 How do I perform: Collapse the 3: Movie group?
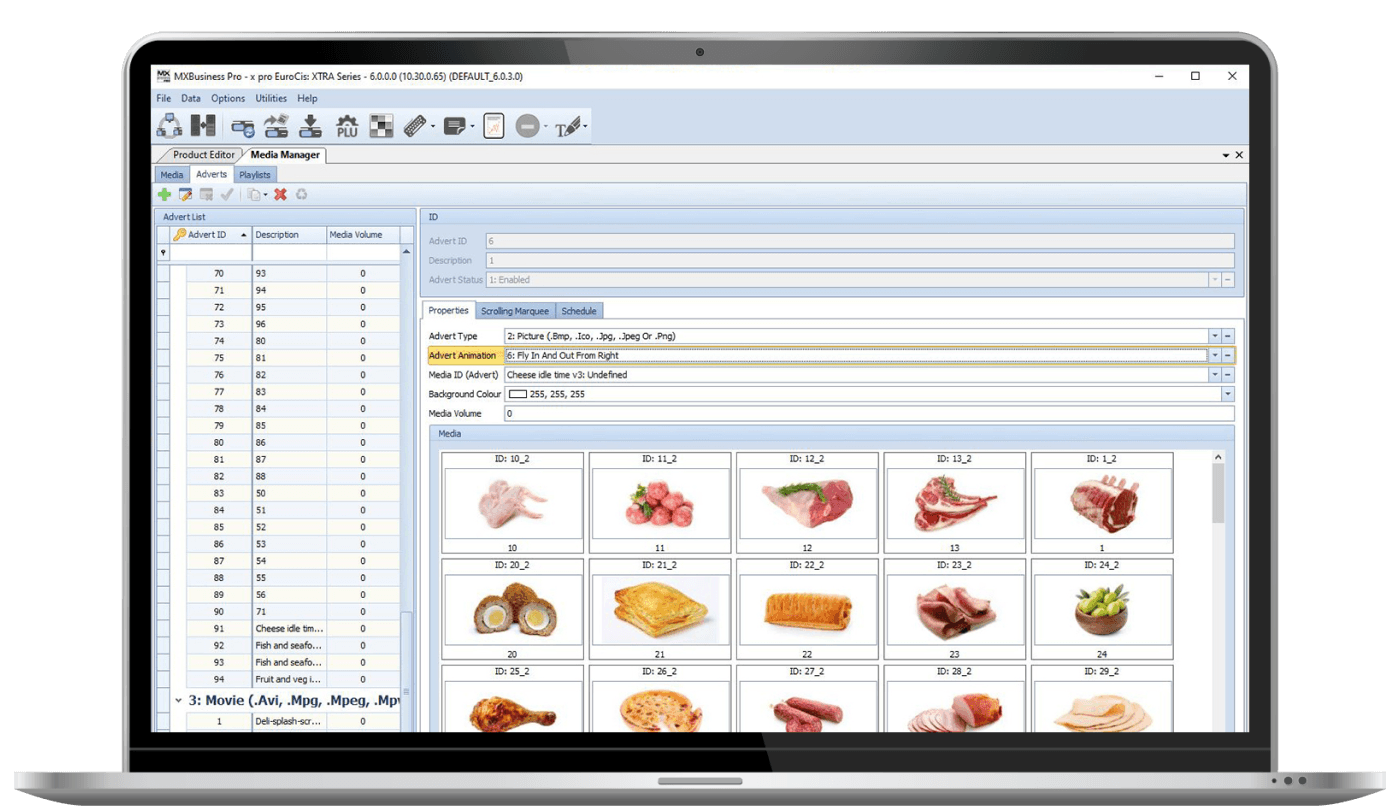pyautogui.click(x=178, y=701)
